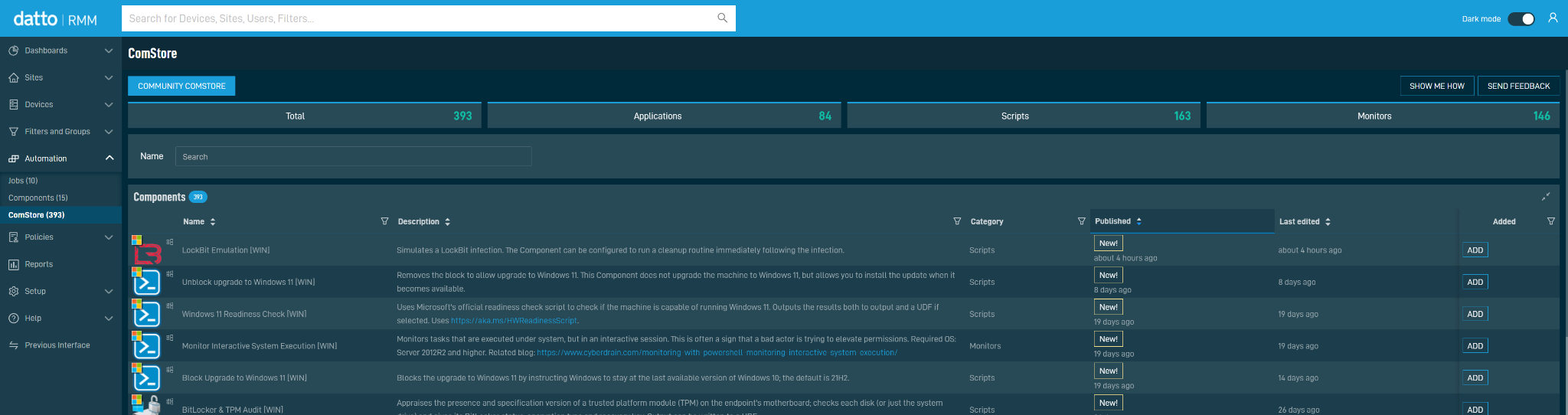This screenshot has height=415, width=1568.
Task: Click the Name search input field
Action: point(354,156)
